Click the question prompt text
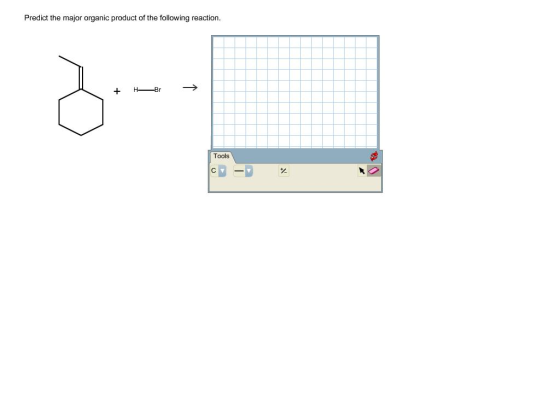 (122, 18)
